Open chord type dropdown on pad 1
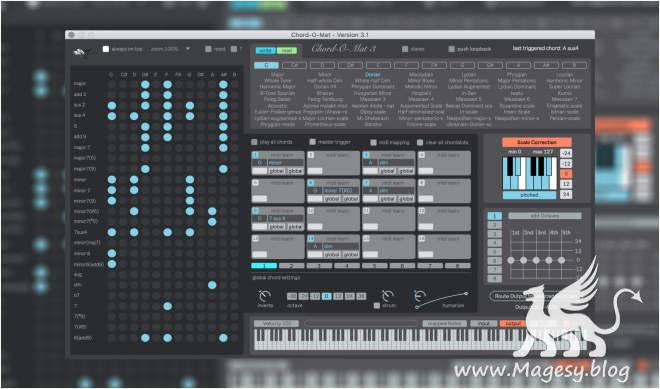The width and height of the screenshot is (660, 389). coord(286,163)
